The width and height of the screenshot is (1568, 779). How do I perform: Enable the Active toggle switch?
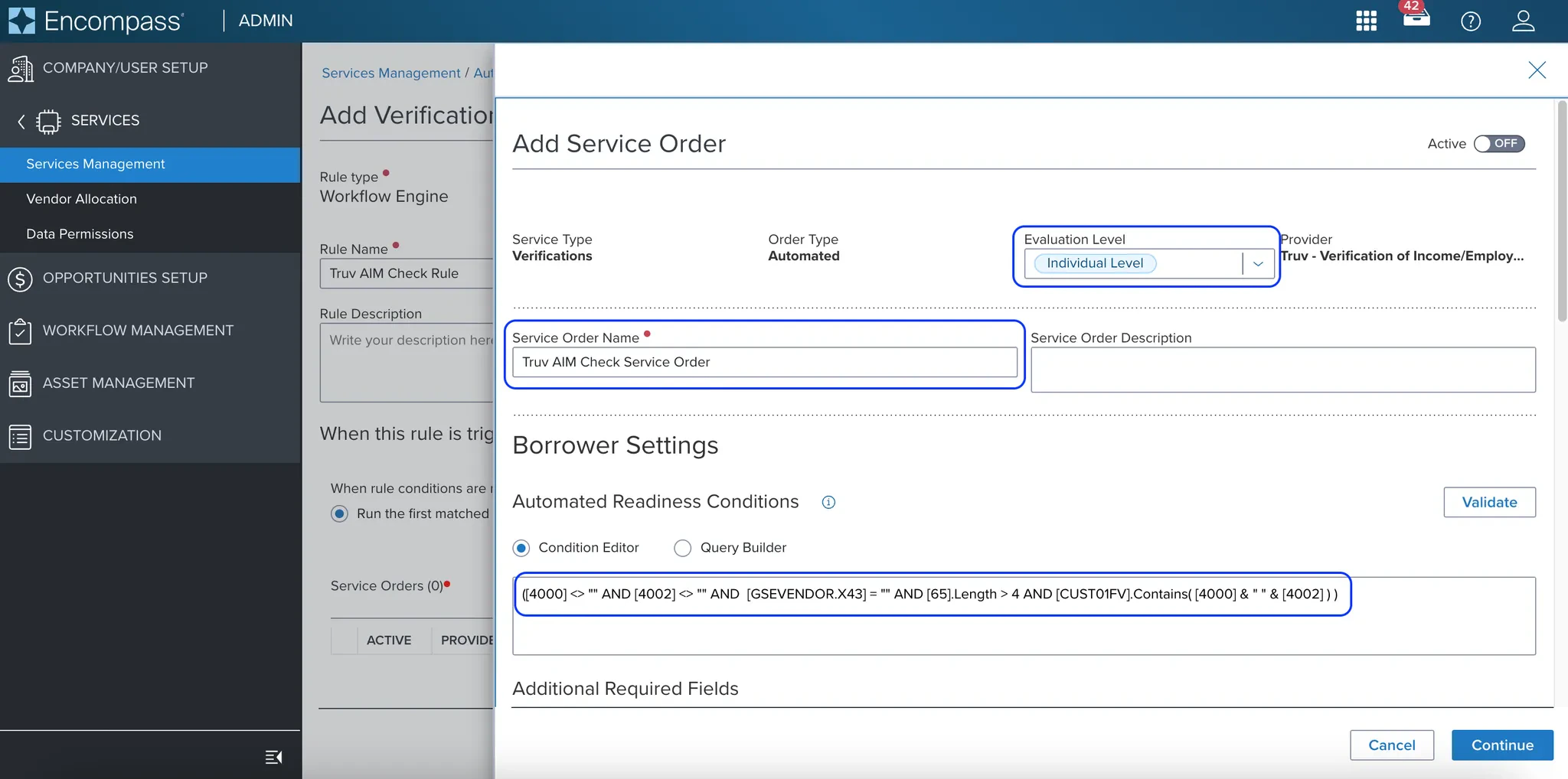[1498, 144]
